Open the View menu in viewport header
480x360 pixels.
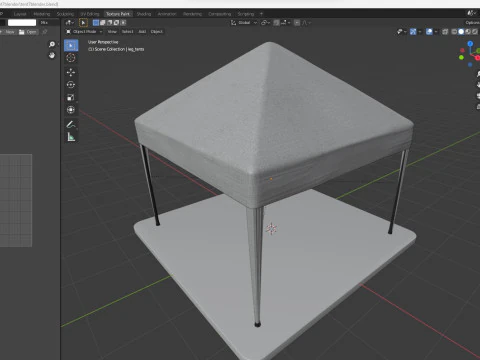pos(112,32)
